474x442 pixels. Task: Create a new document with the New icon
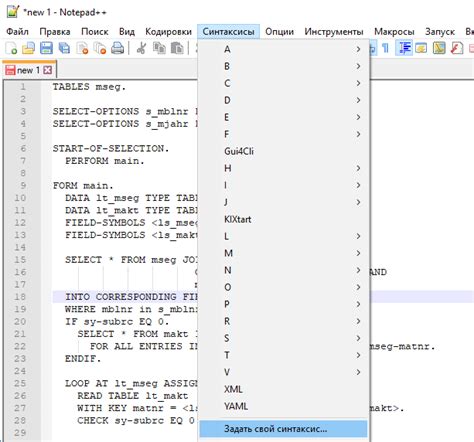click(x=11, y=48)
